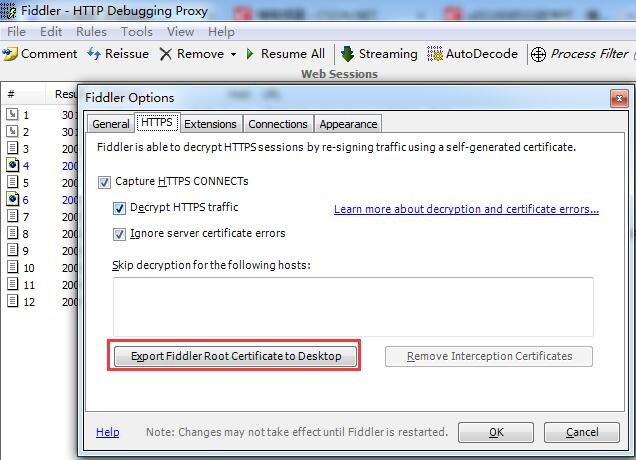Image resolution: width=636 pixels, height=460 pixels.
Task: Open the Rules menu
Action: click(91, 32)
